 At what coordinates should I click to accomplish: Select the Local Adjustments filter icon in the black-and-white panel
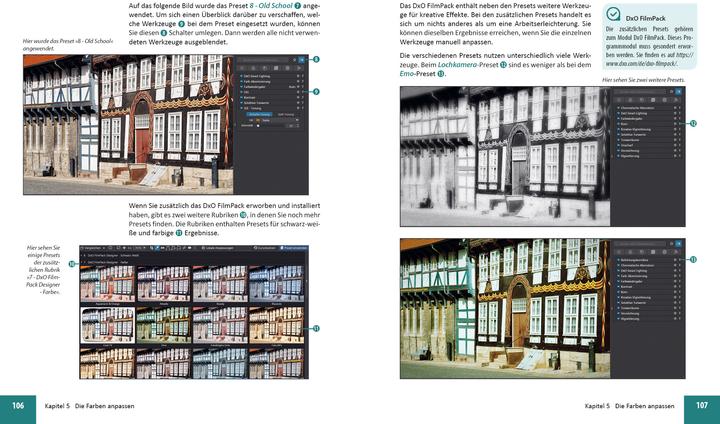click(x=664, y=100)
